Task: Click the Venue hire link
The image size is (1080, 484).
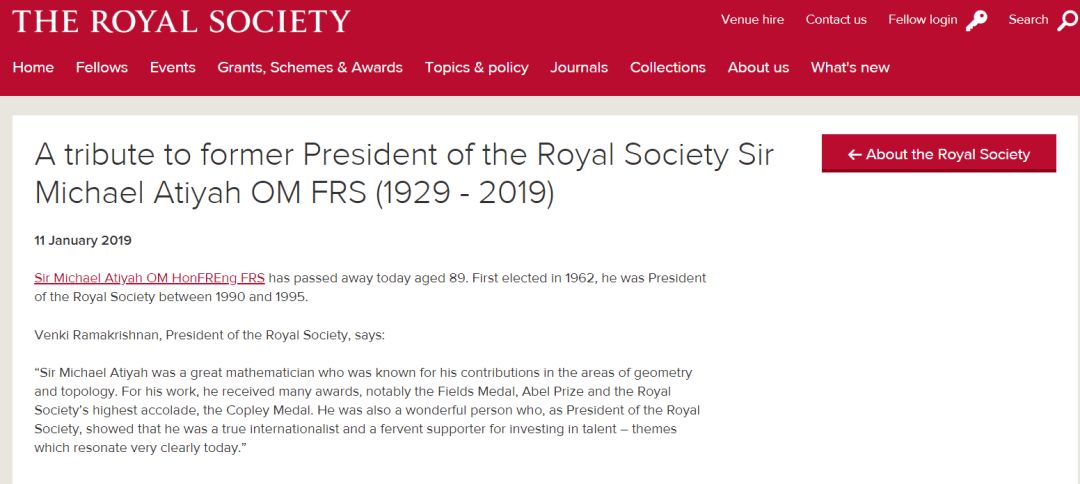Action: pos(752,20)
